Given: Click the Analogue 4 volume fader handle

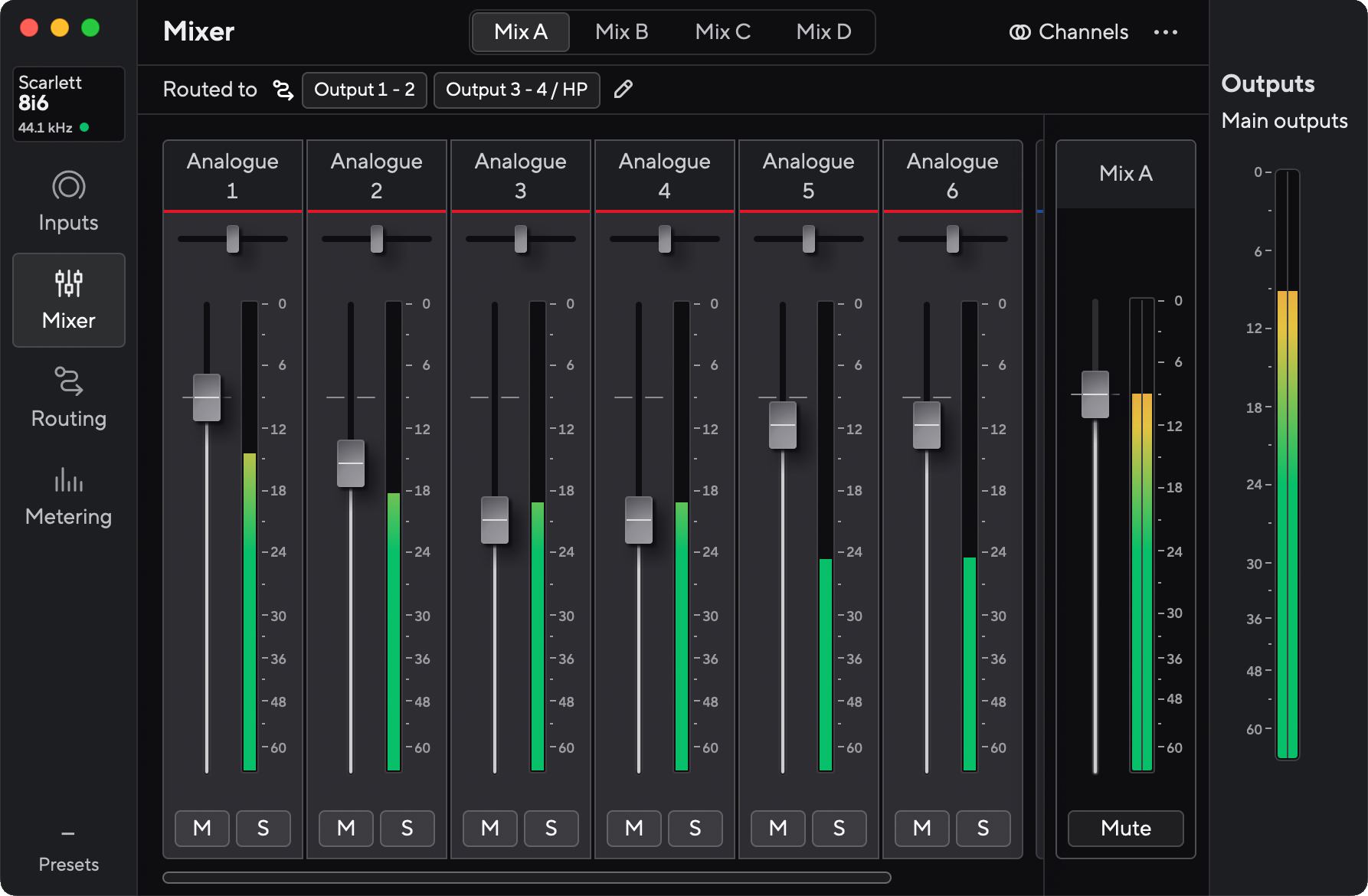Looking at the screenshot, I should [x=639, y=520].
